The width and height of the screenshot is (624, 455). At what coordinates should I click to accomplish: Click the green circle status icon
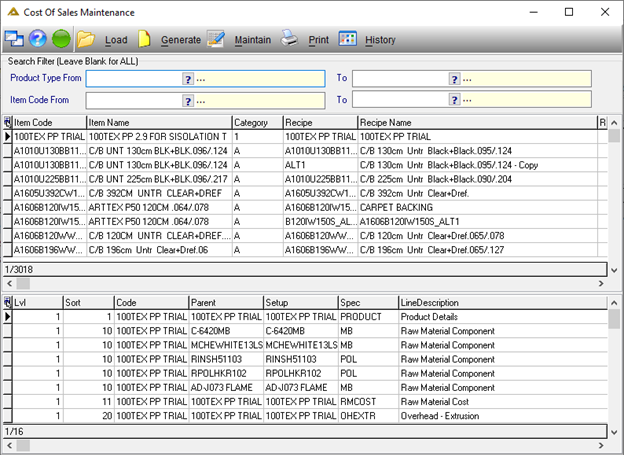click(61, 39)
